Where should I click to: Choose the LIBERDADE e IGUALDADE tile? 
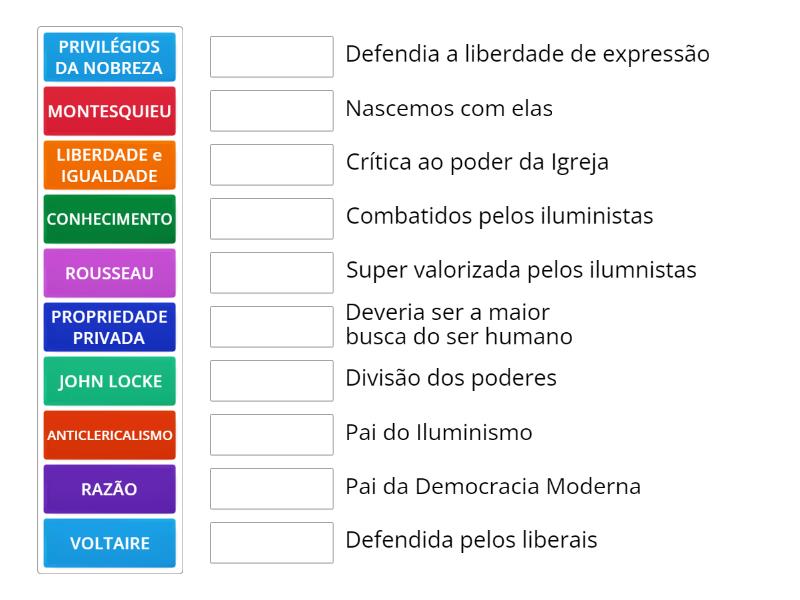(109, 164)
